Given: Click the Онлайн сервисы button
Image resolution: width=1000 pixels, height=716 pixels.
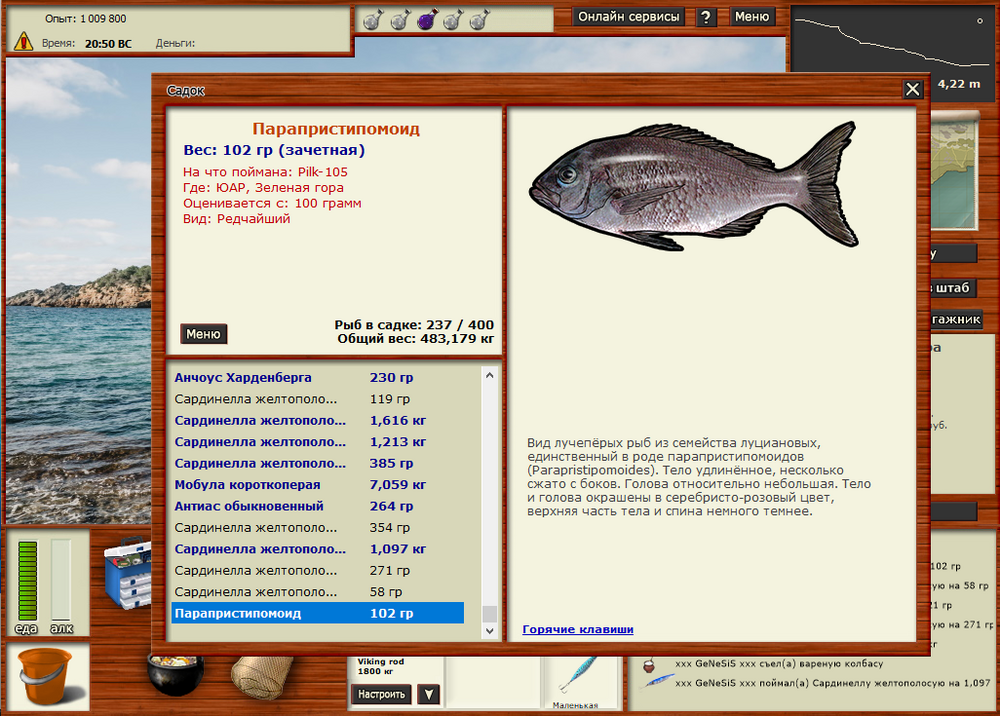Looking at the screenshot, I should click(x=628, y=16).
